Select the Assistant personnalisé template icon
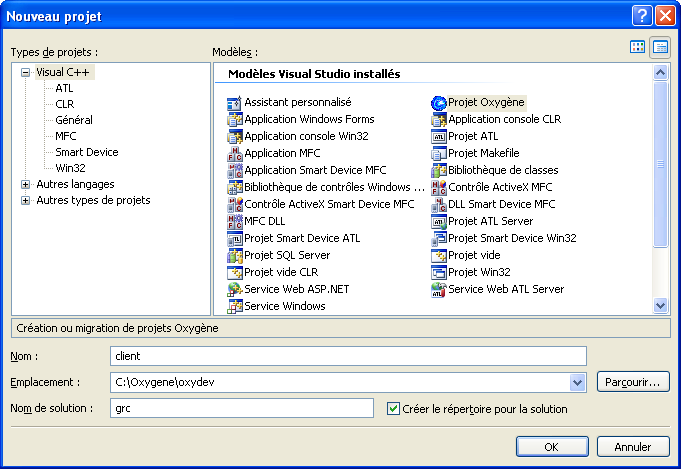Viewport: 681px width, 469px height. click(x=234, y=103)
